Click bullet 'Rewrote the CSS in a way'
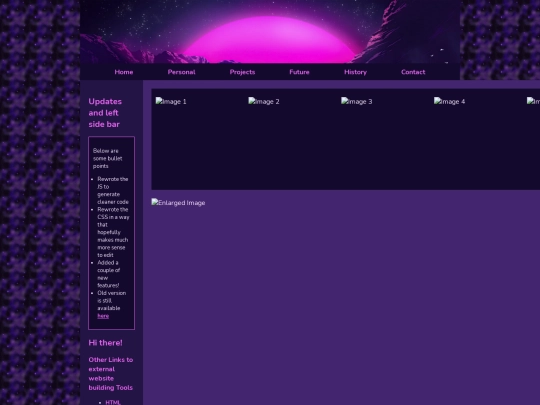 click(x=113, y=232)
